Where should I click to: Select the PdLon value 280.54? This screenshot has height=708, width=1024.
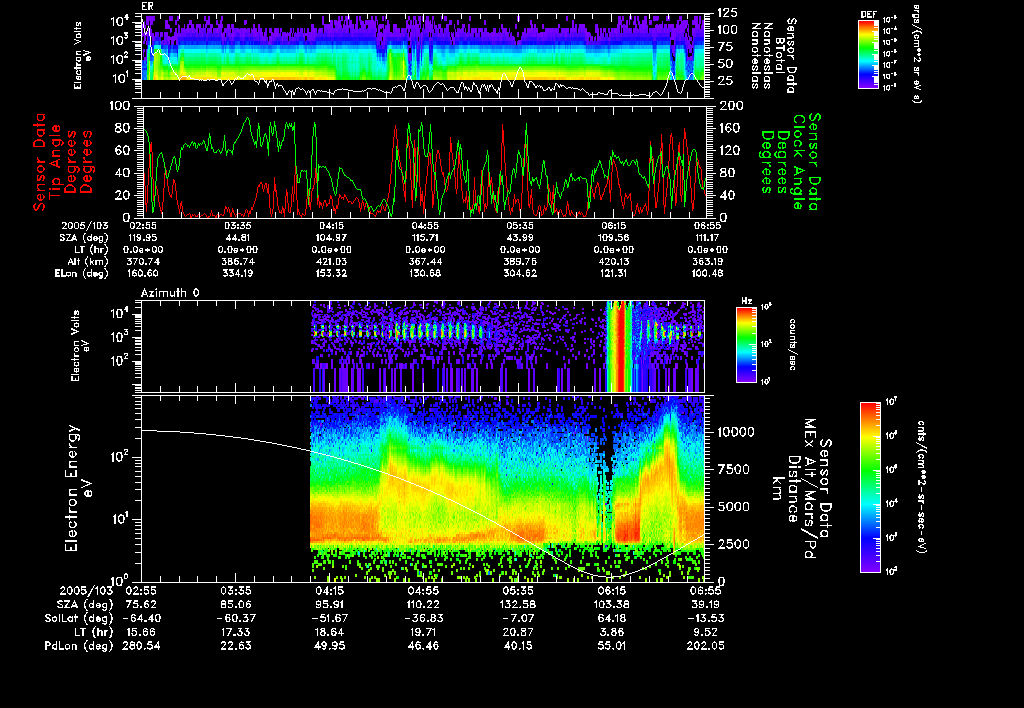(x=142, y=645)
